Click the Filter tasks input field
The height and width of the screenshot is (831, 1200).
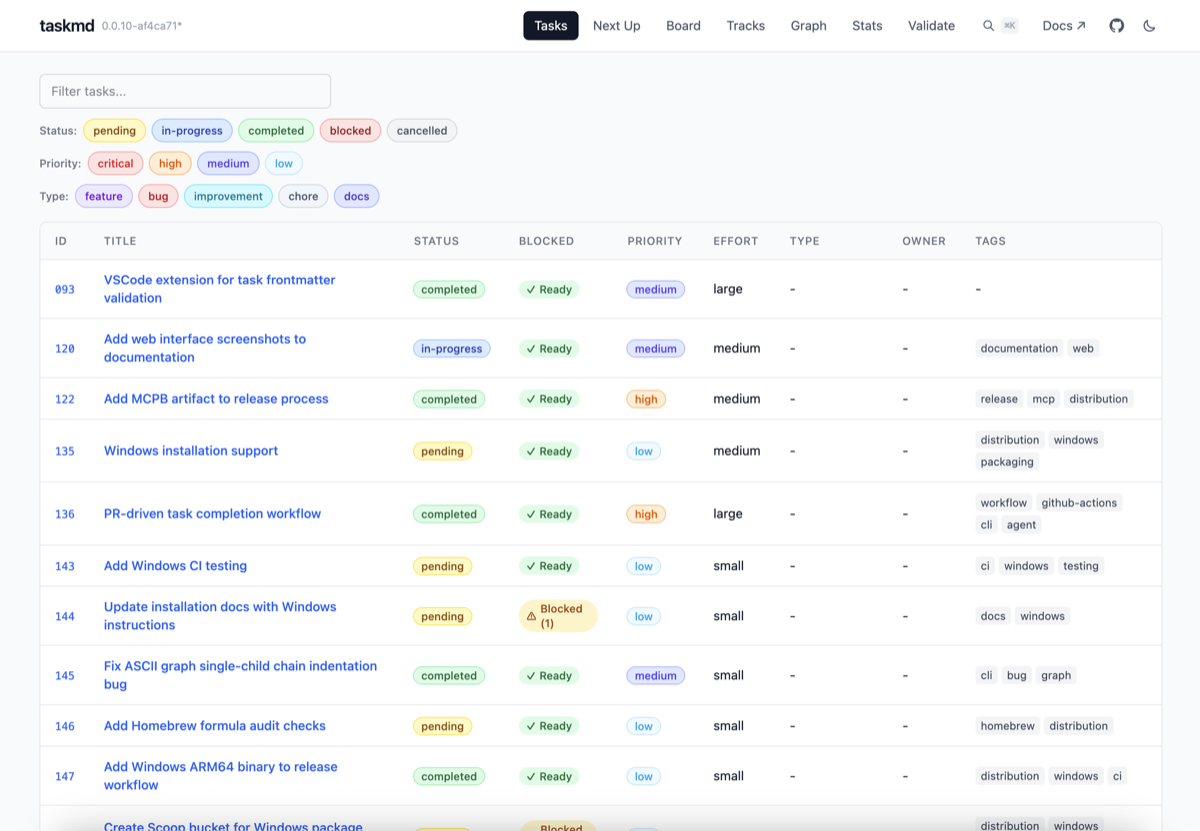pos(185,91)
